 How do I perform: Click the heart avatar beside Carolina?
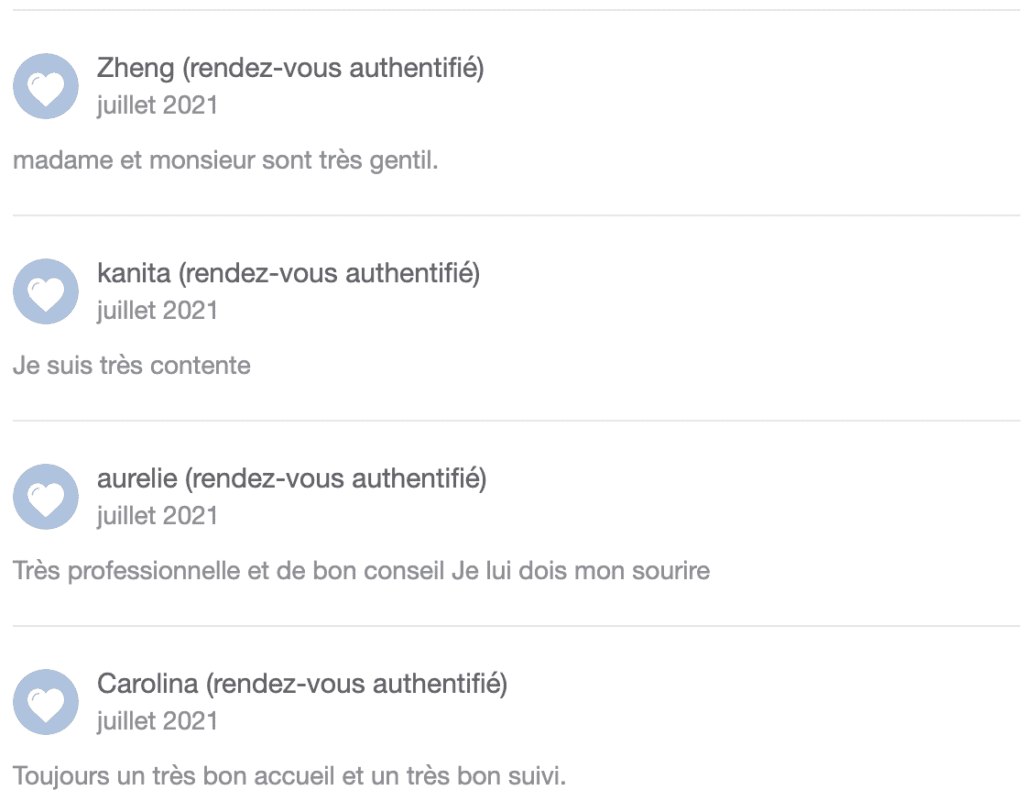click(x=46, y=702)
